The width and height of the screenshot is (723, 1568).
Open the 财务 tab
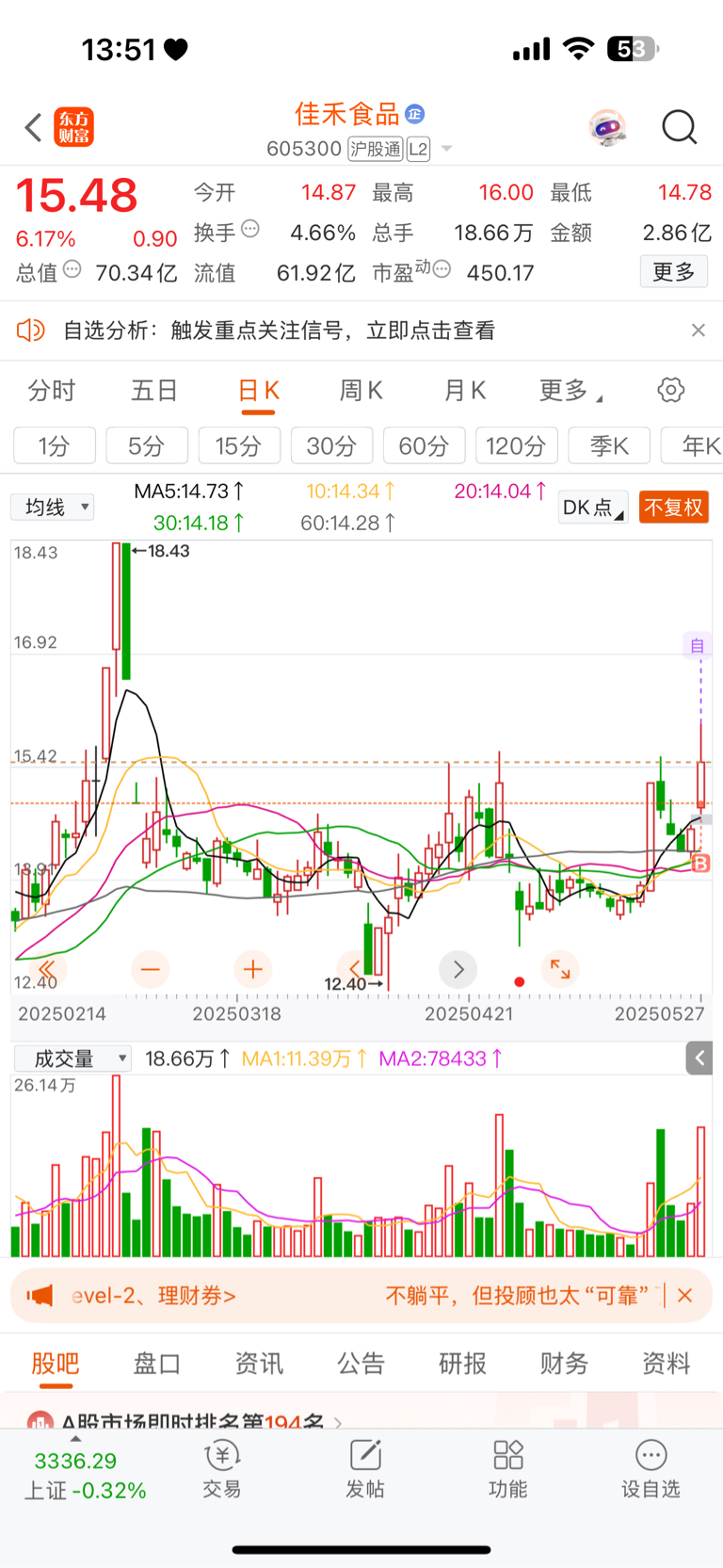click(565, 1363)
